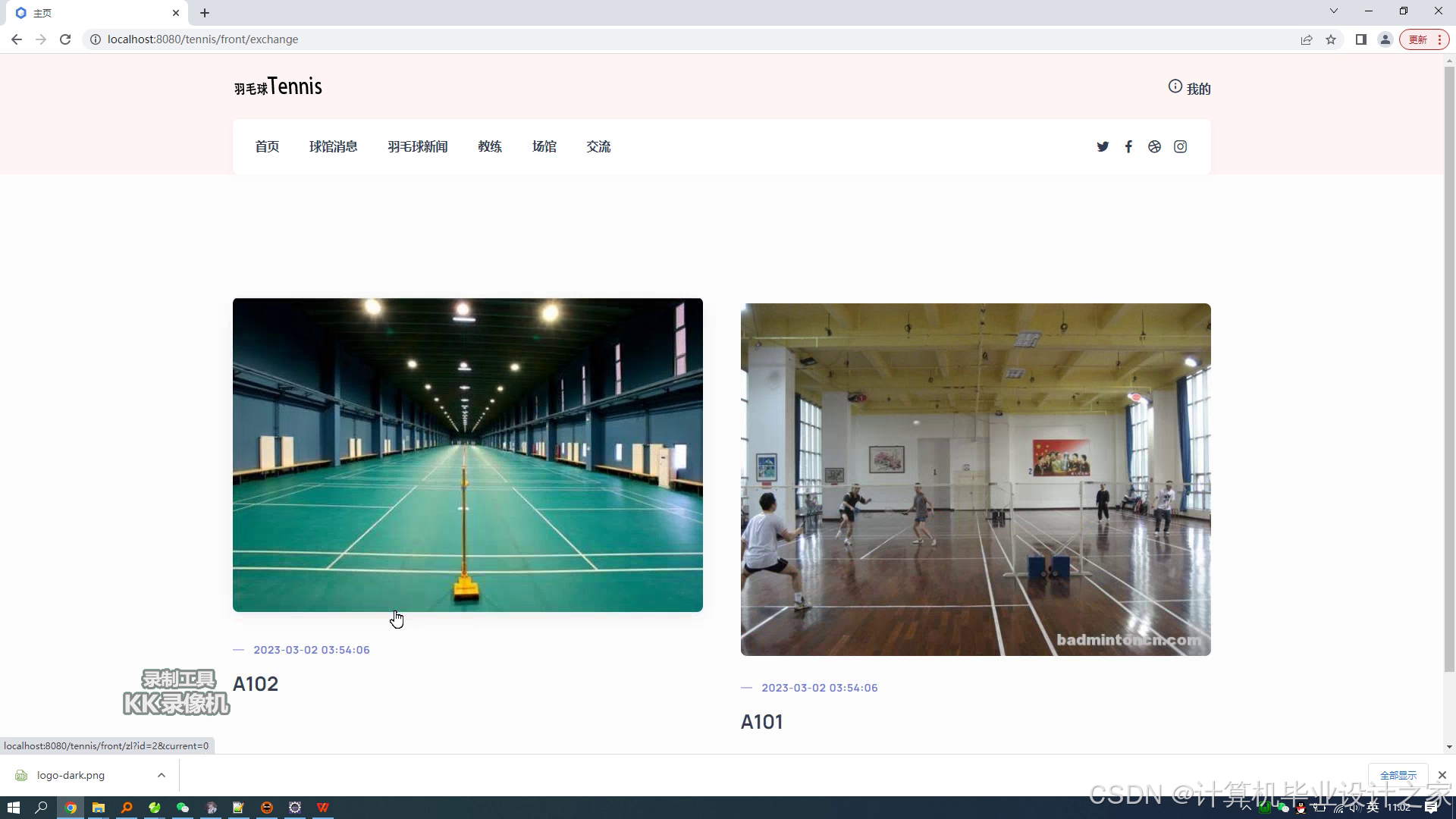Expand logo-dark.png download options chevron
Image resolution: width=1456 pixels, height=819 pixels.
pos(162,775)
